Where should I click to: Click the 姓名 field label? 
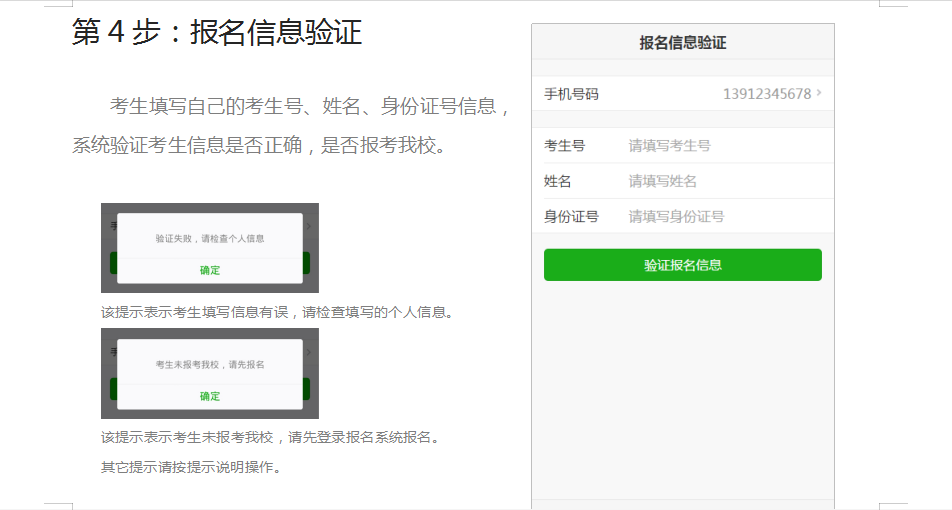[558, 181]
